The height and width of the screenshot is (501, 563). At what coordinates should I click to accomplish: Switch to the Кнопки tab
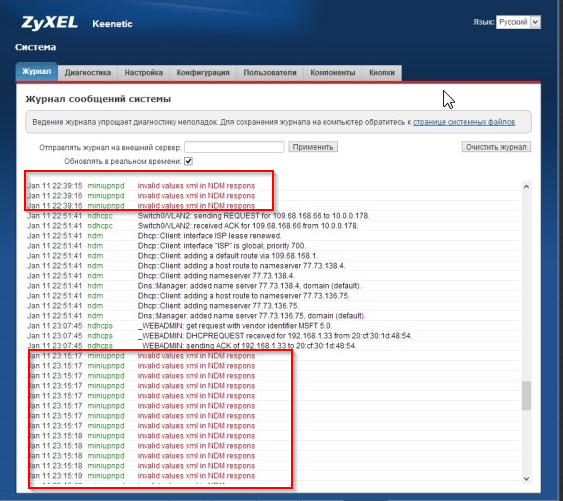pos(382,73)
